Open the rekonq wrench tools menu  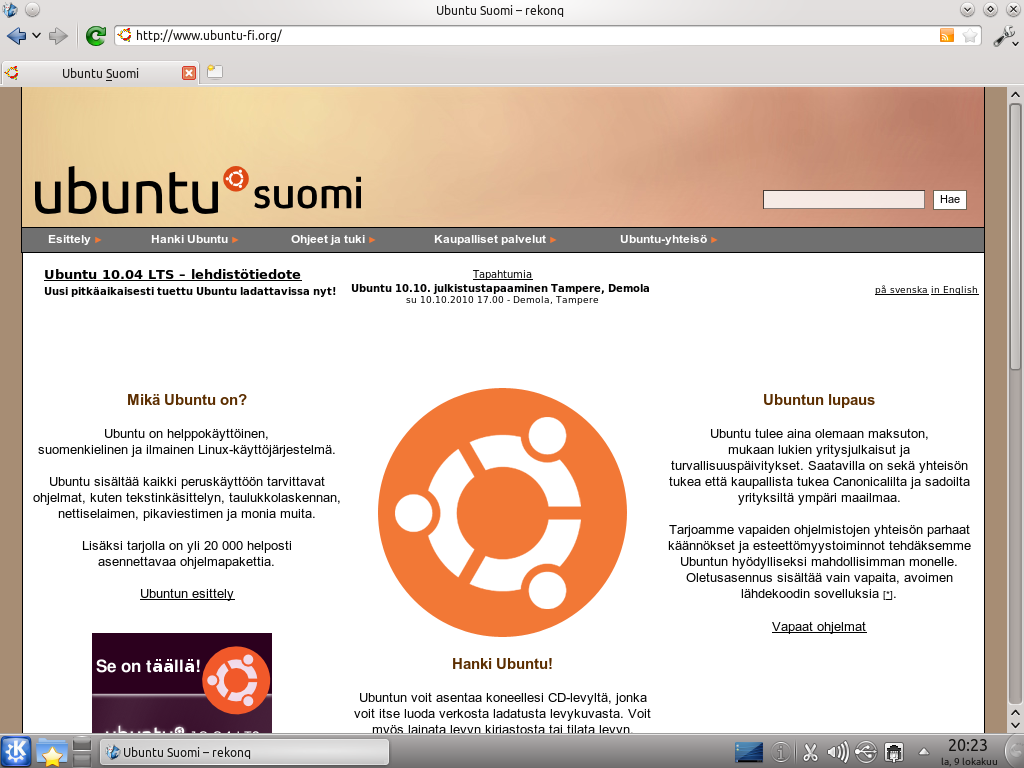click(1004, 36)
